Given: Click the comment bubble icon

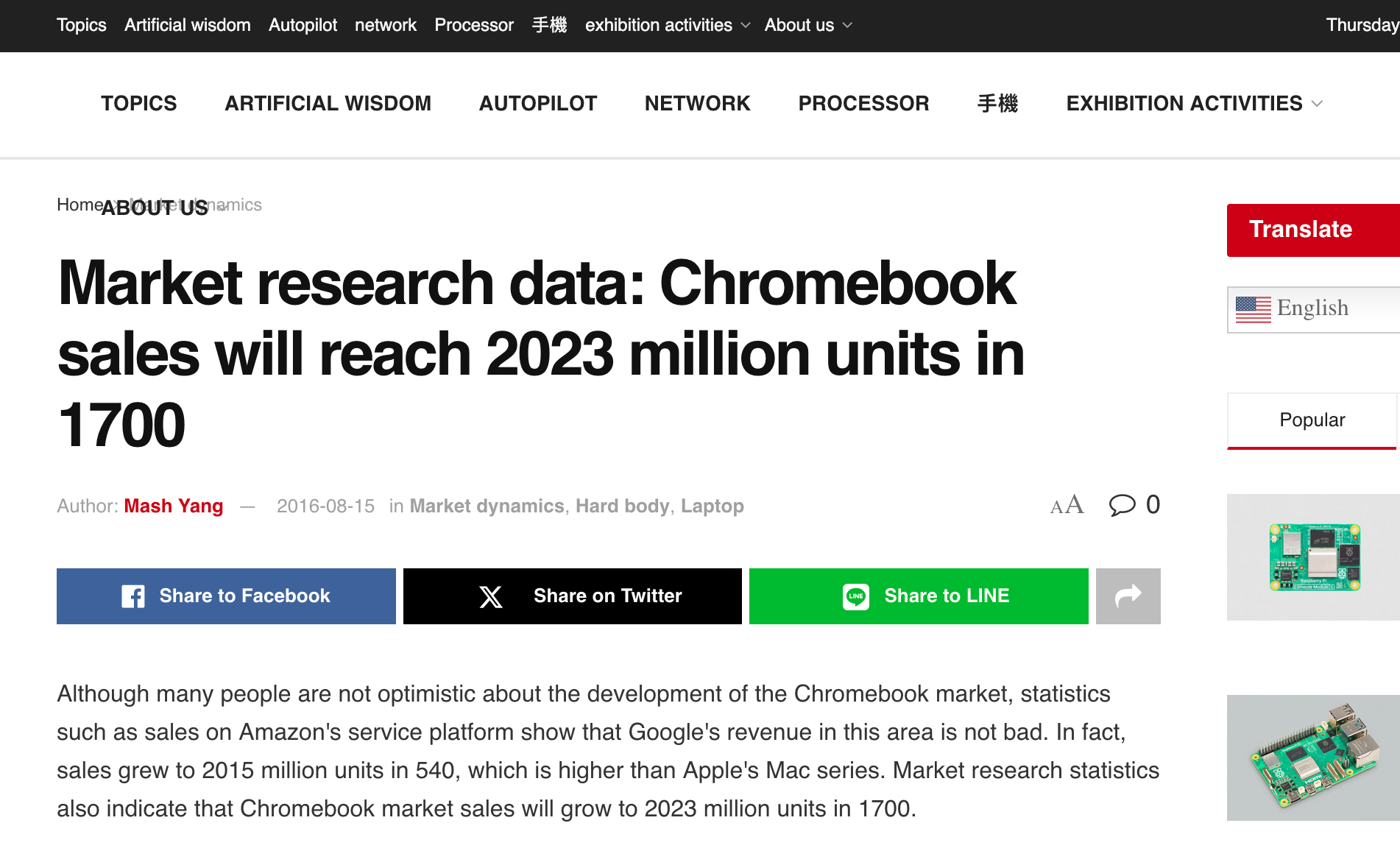Looking at the screenshot, I should pyautogui.click(x=1123, y=505).
